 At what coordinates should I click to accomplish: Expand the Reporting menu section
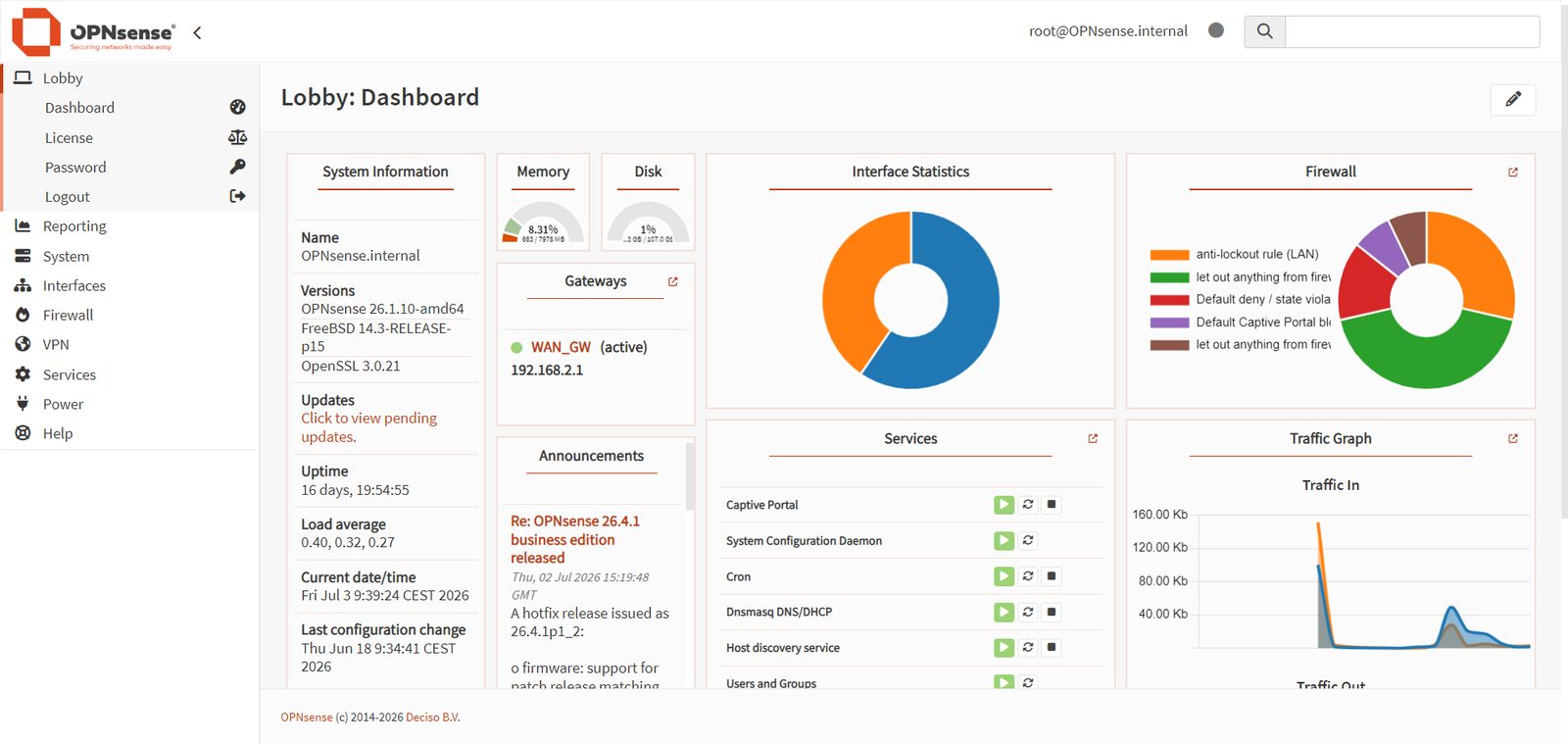[130, 226]
